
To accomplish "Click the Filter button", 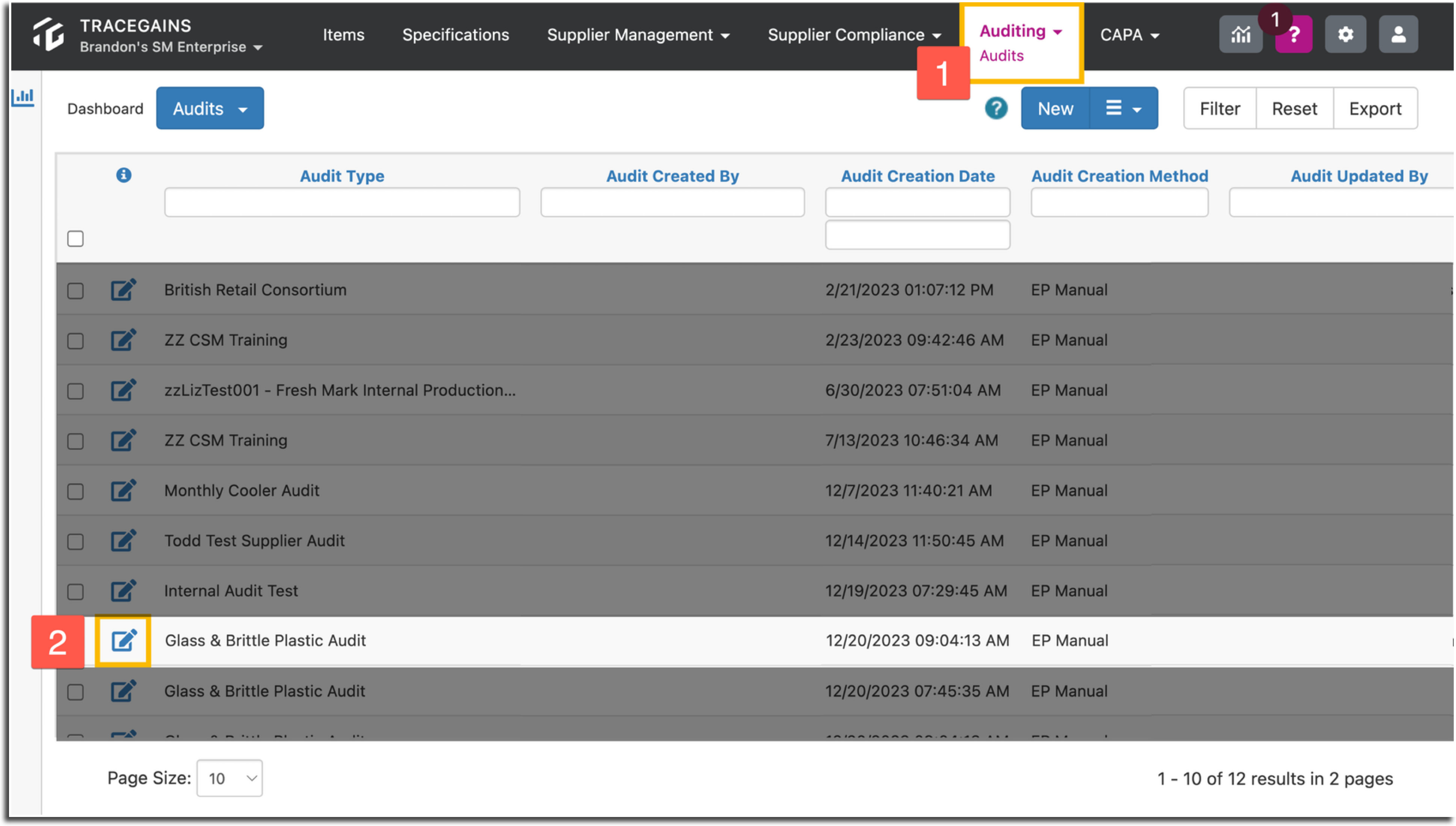I will [1220, 108].
